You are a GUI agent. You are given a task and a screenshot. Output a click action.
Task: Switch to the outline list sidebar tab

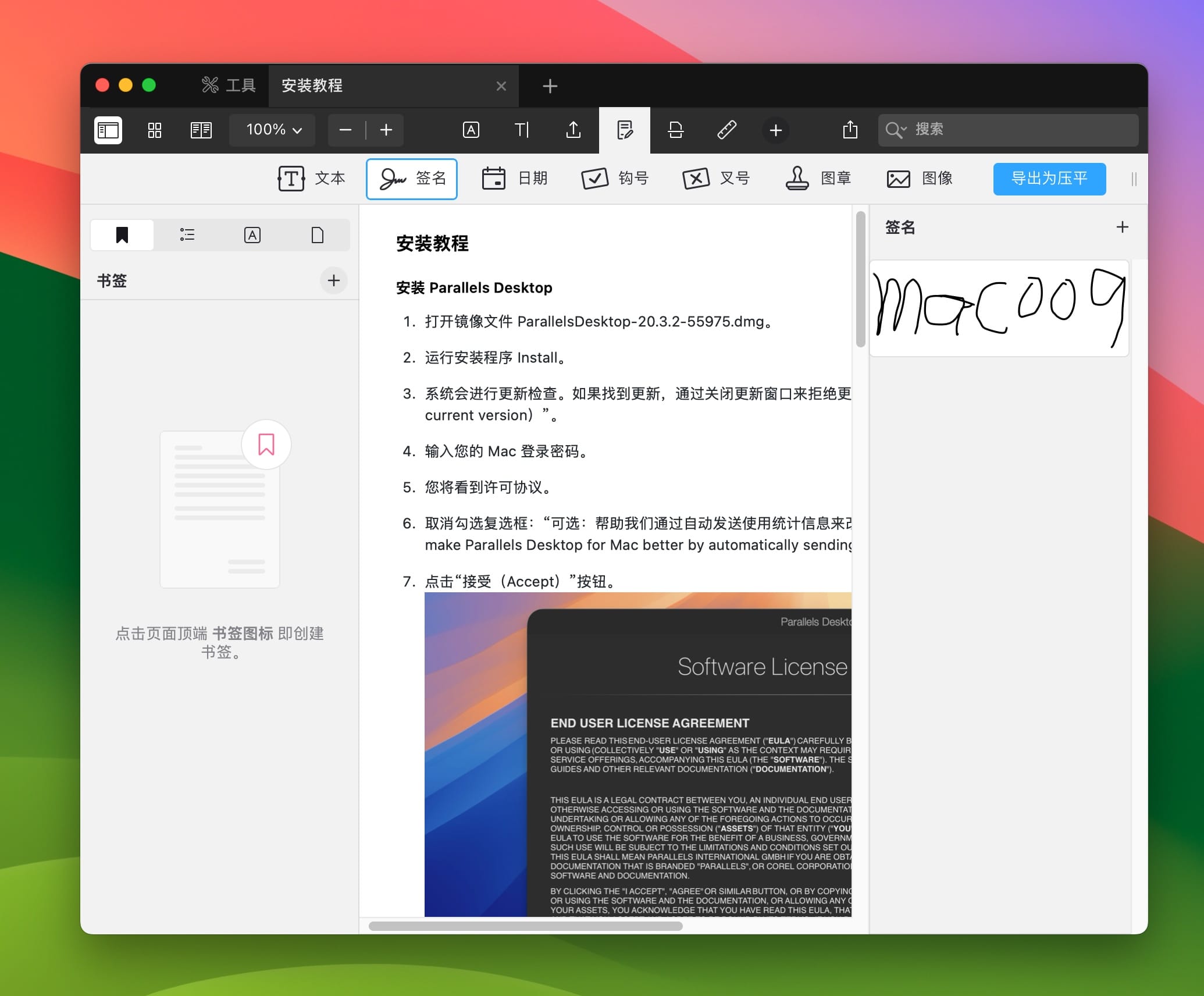point(187,235)
